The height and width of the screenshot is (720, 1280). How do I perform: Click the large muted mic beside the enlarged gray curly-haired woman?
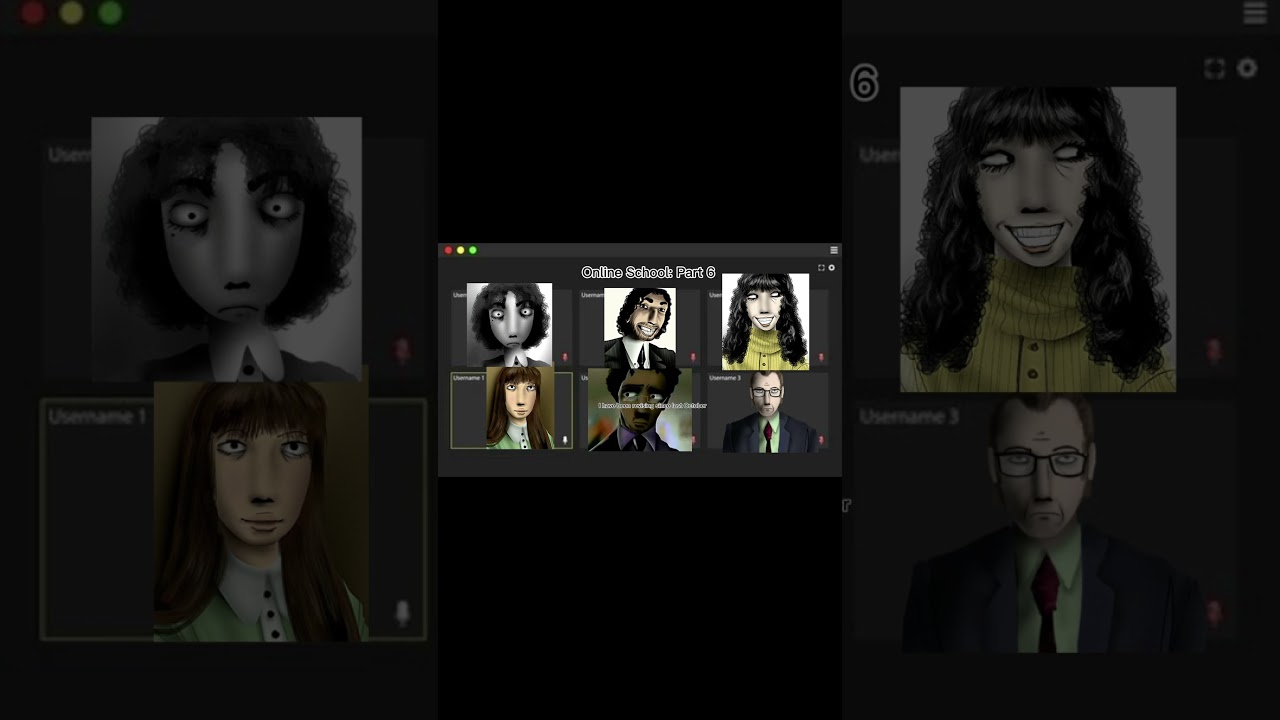(402, 351)
